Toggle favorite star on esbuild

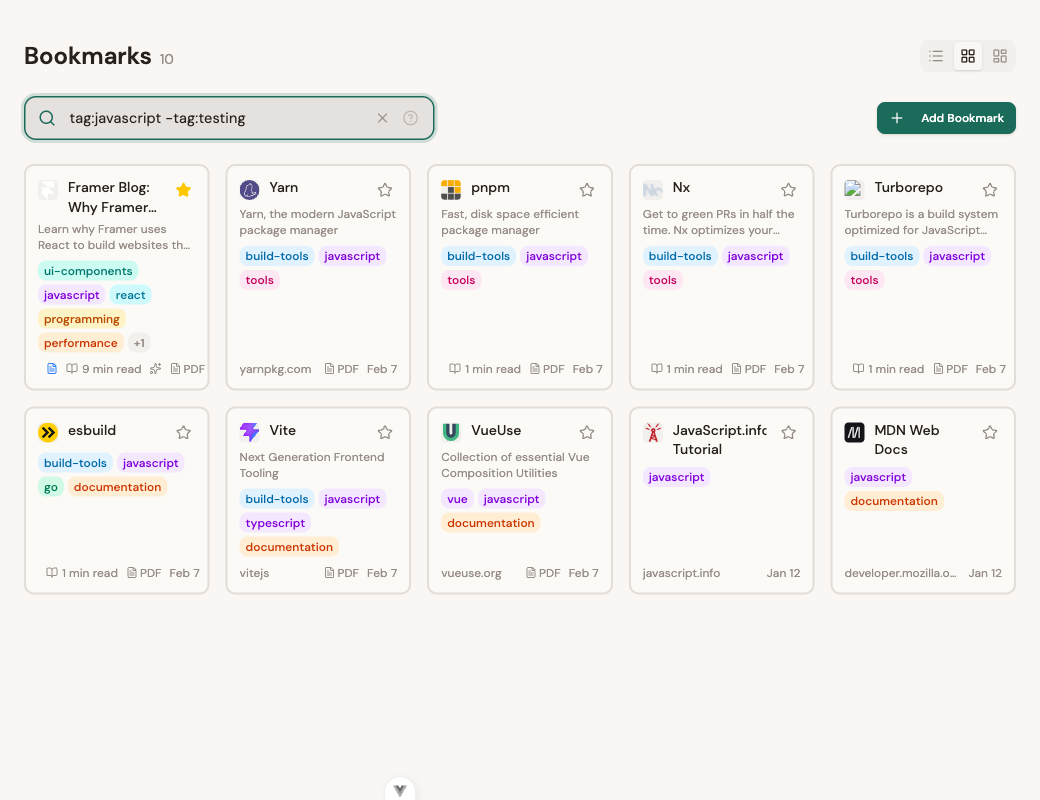point(183,433)
